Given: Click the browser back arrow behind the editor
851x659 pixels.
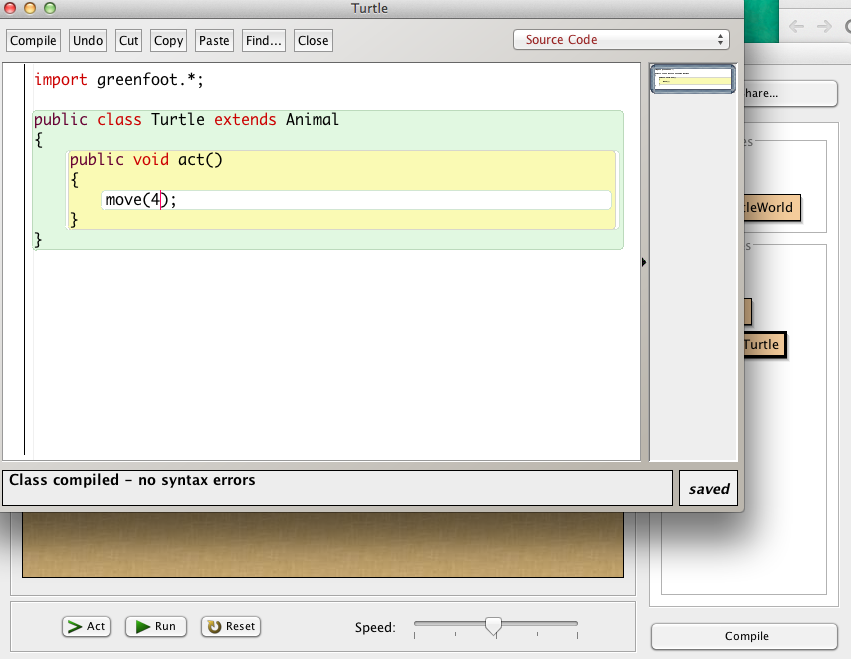Looking at the screenshot, I should click(x=796, y=26).
